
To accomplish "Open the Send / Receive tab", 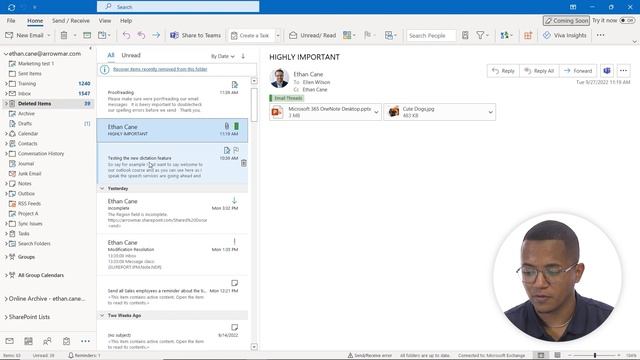I will 71,20.
